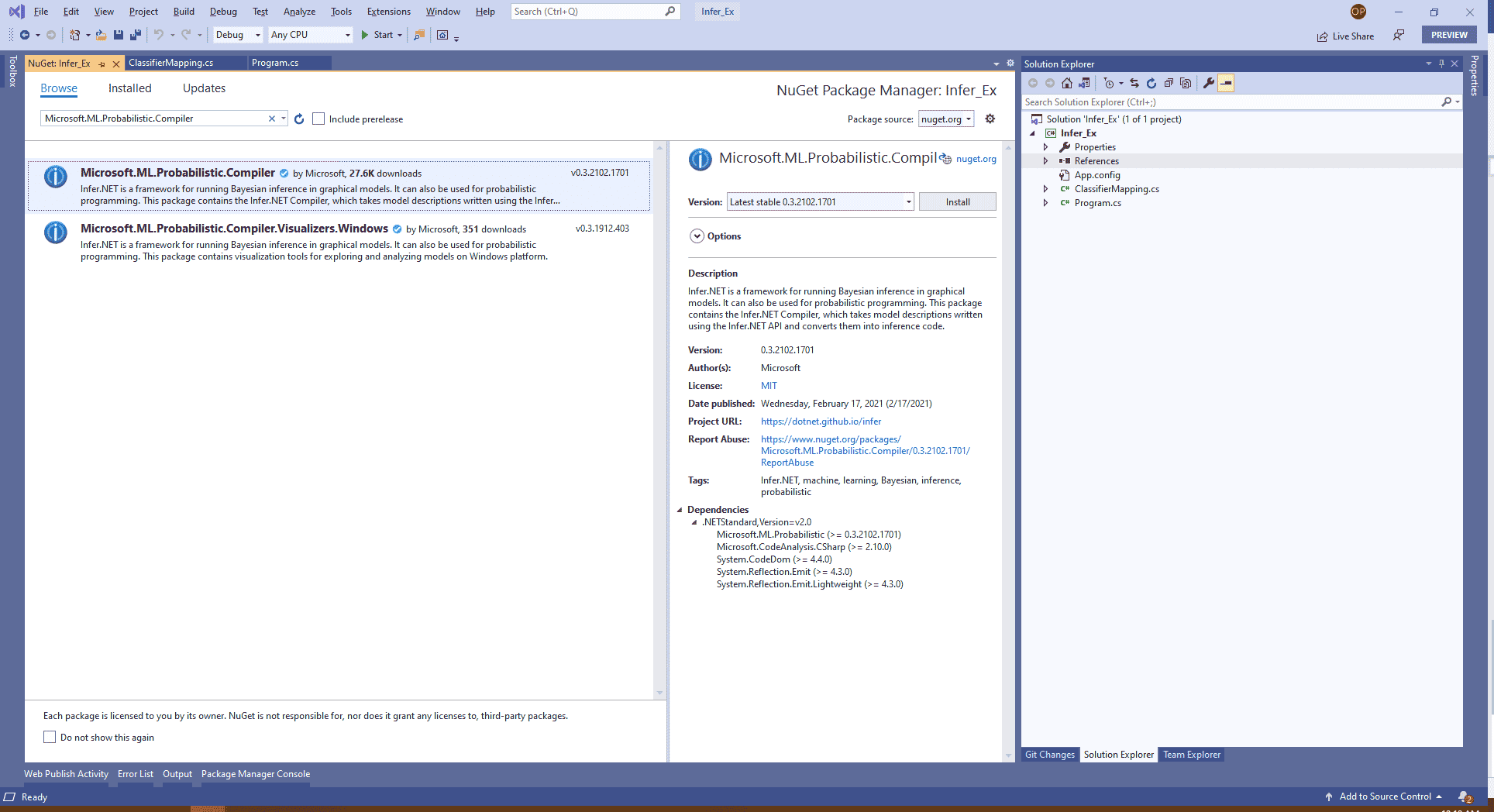This screenshot has width=1494, height=812.
Task: Click the PREVIEW button
Action: tap(1449, 35)
